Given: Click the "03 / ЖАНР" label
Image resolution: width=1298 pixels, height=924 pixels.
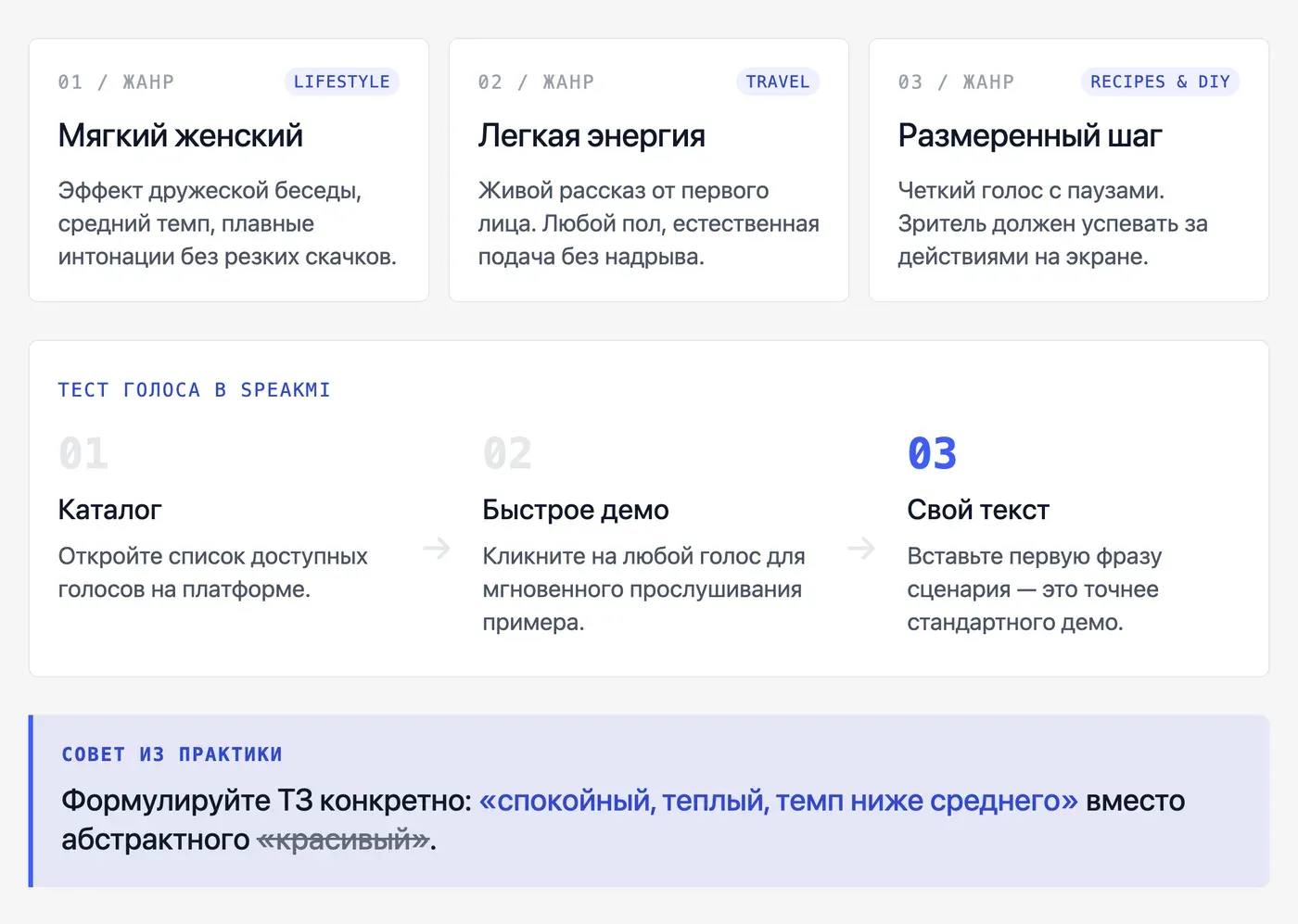Looking at the screenshot, I should pyautogui.click(x=956, y=82).
